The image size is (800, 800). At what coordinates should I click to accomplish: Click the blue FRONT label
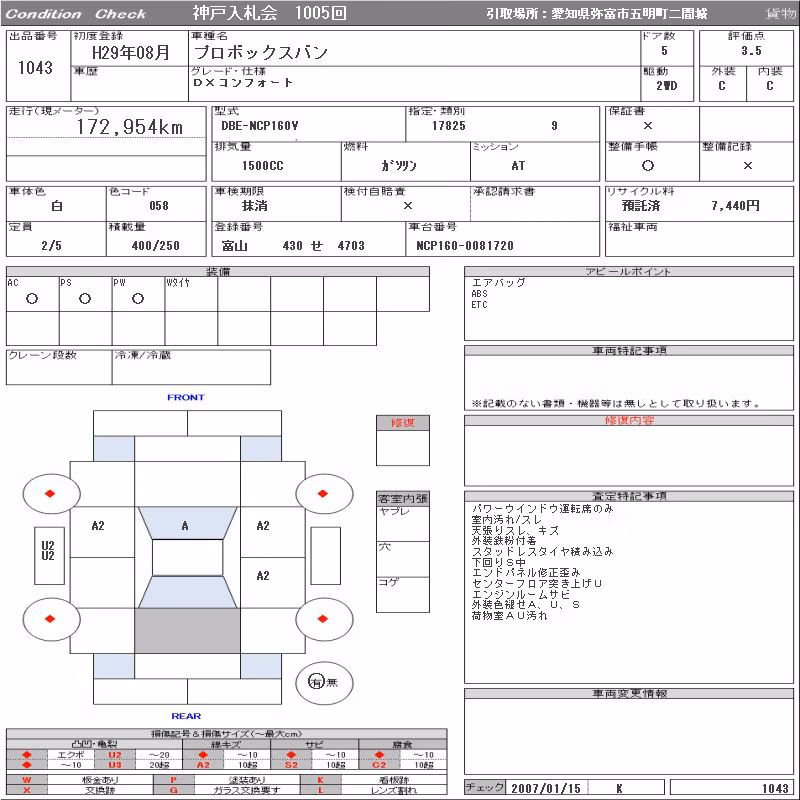click(186, 397)
